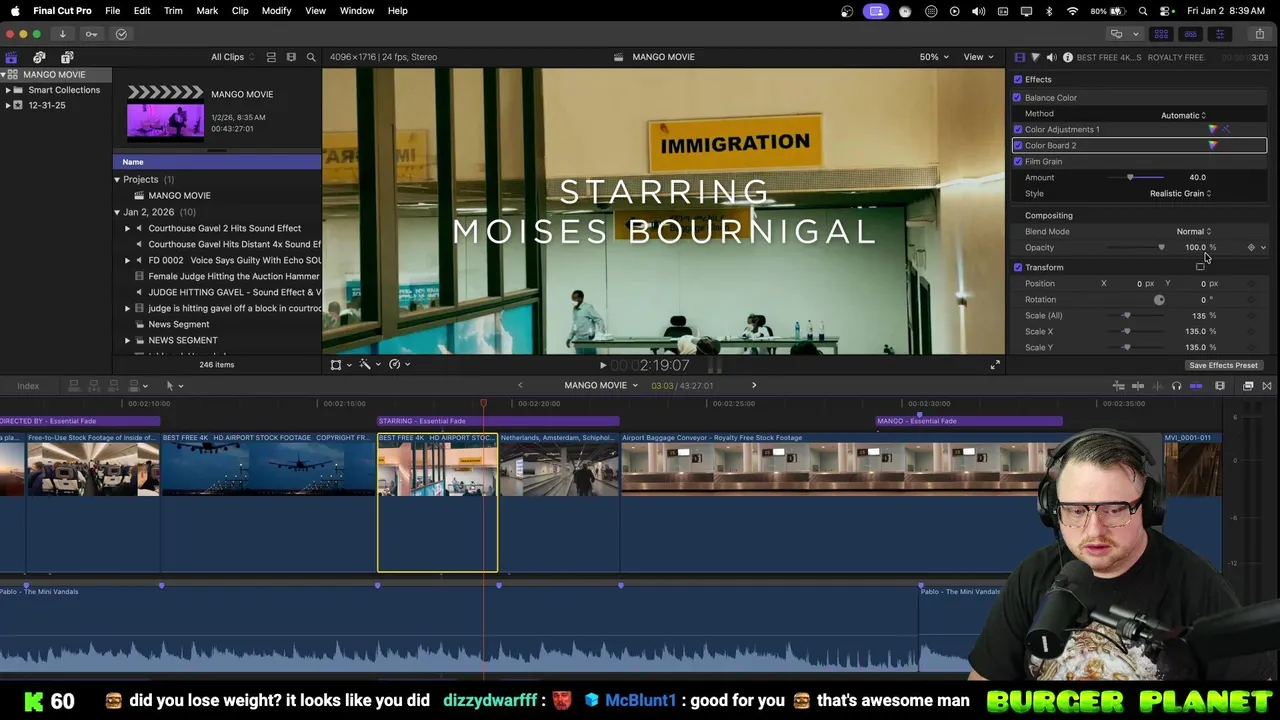Toggle the inspector panel display
This screenshot has height=720, width=1280.
pos(1219,34)
